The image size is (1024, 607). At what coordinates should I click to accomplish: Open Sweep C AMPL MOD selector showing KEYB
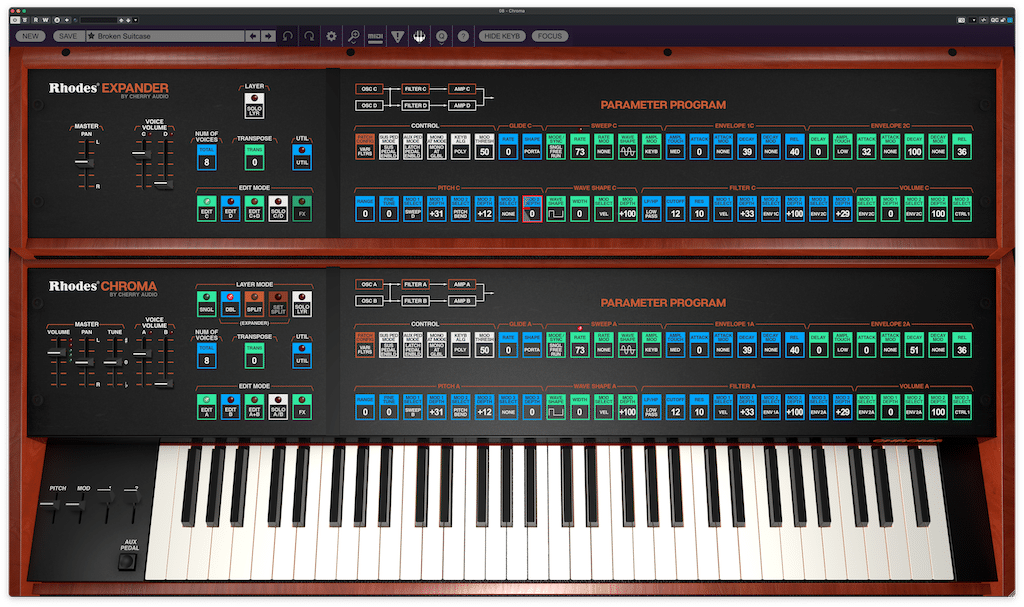click(651, 147)
